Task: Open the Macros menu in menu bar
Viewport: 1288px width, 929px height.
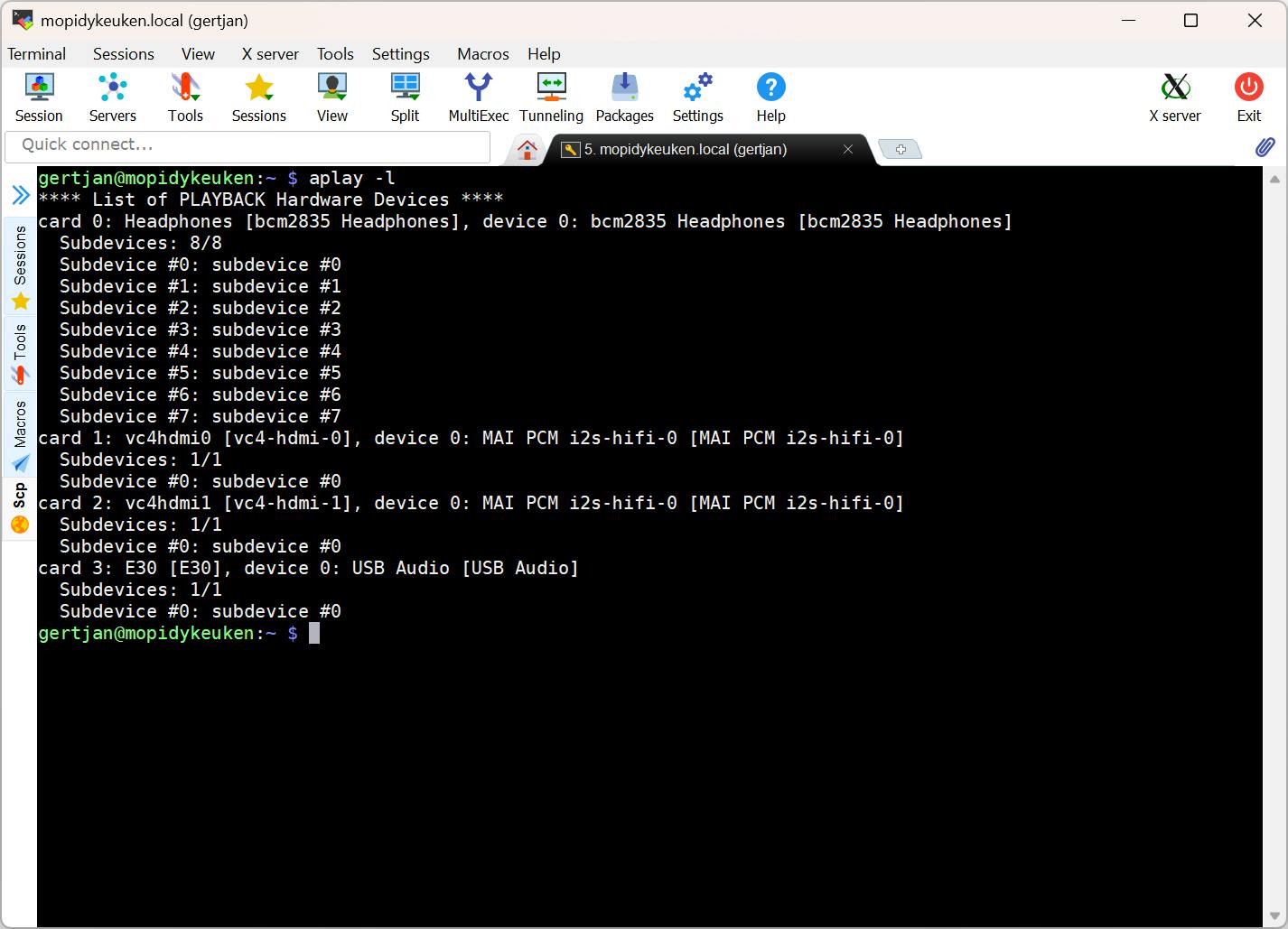Action: [x=483, y=54]
